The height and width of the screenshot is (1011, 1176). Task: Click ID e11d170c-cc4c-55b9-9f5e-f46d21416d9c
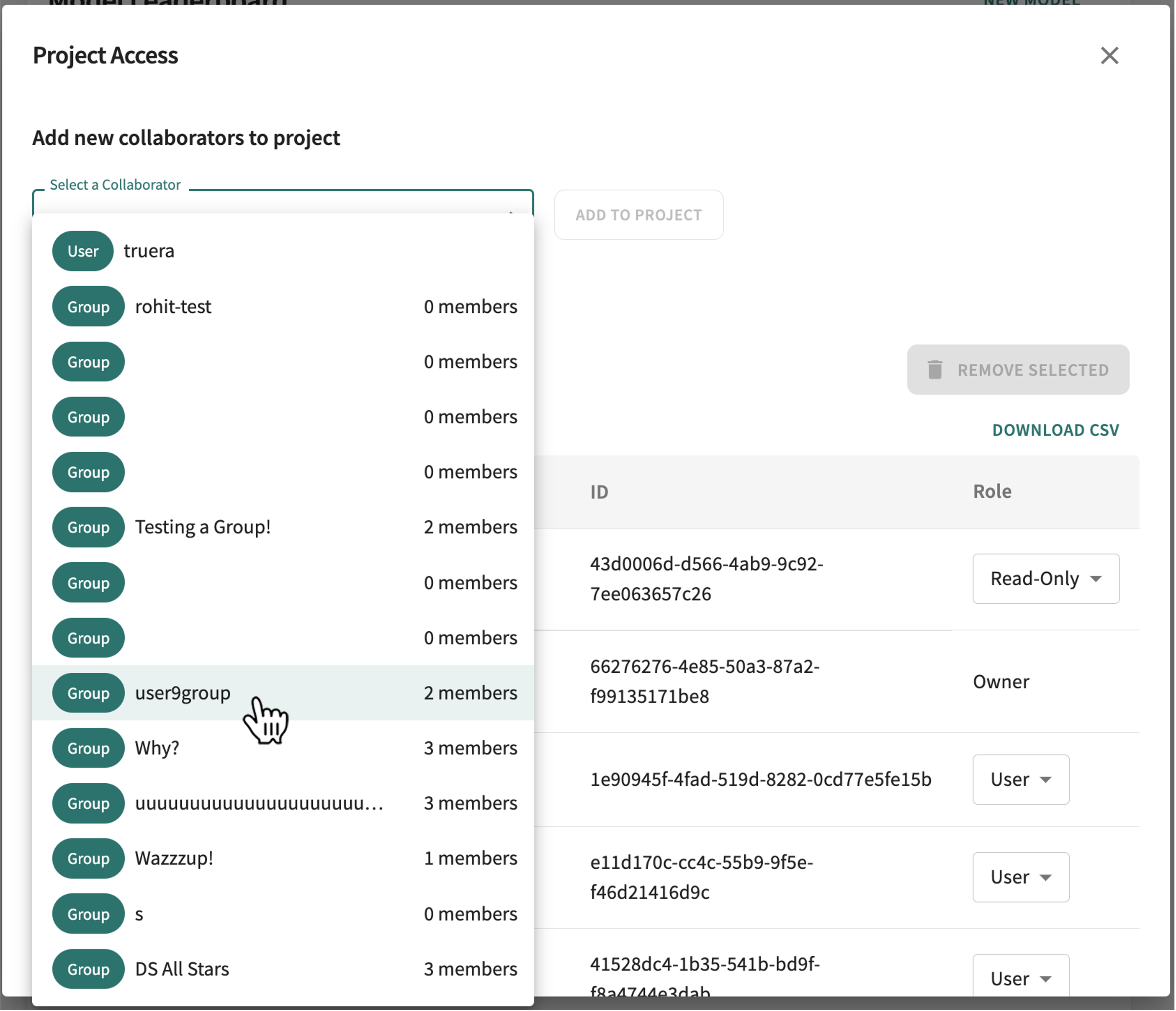click(x=702, y=877)
